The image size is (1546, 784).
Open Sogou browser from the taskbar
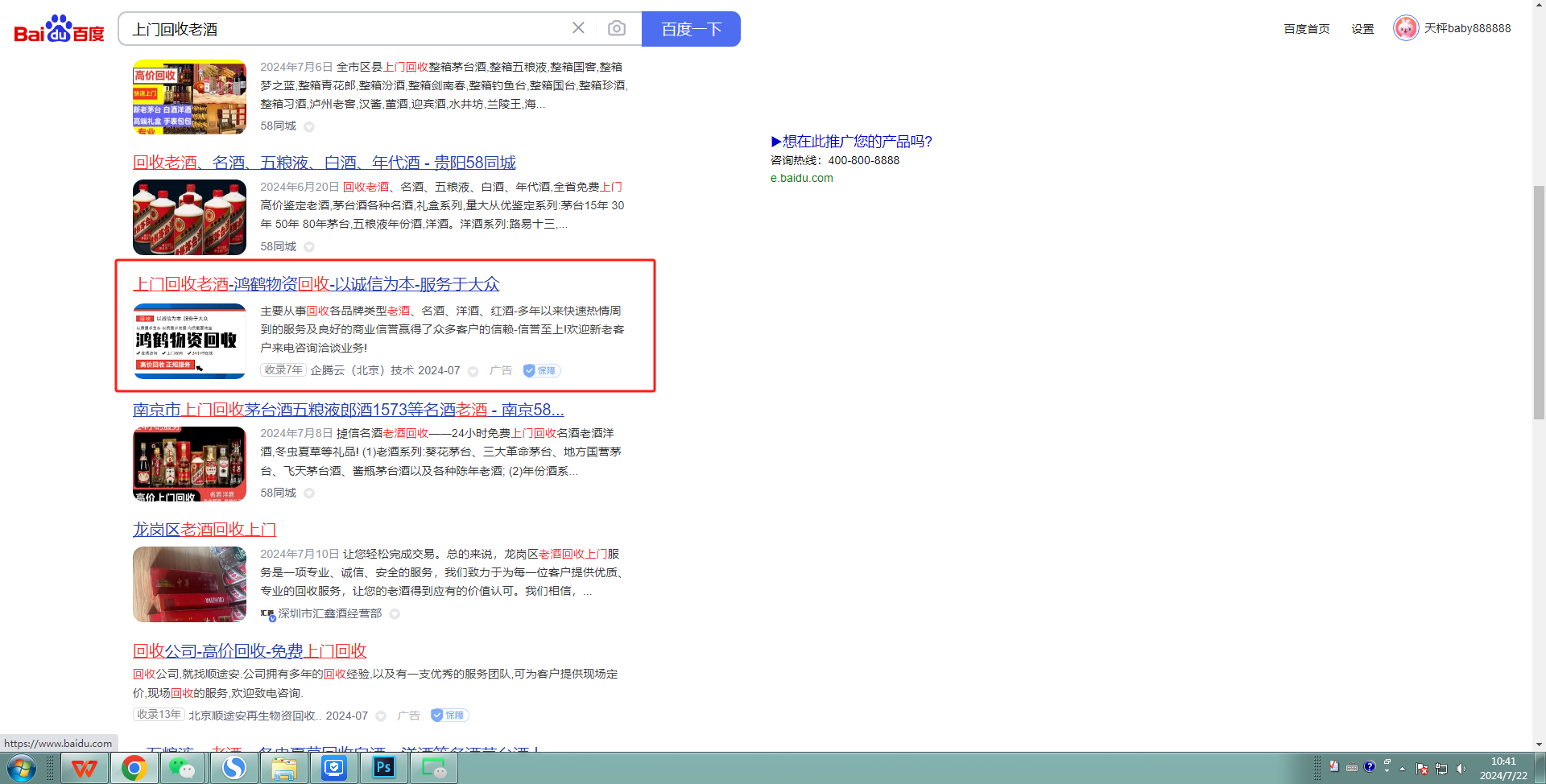234,769
